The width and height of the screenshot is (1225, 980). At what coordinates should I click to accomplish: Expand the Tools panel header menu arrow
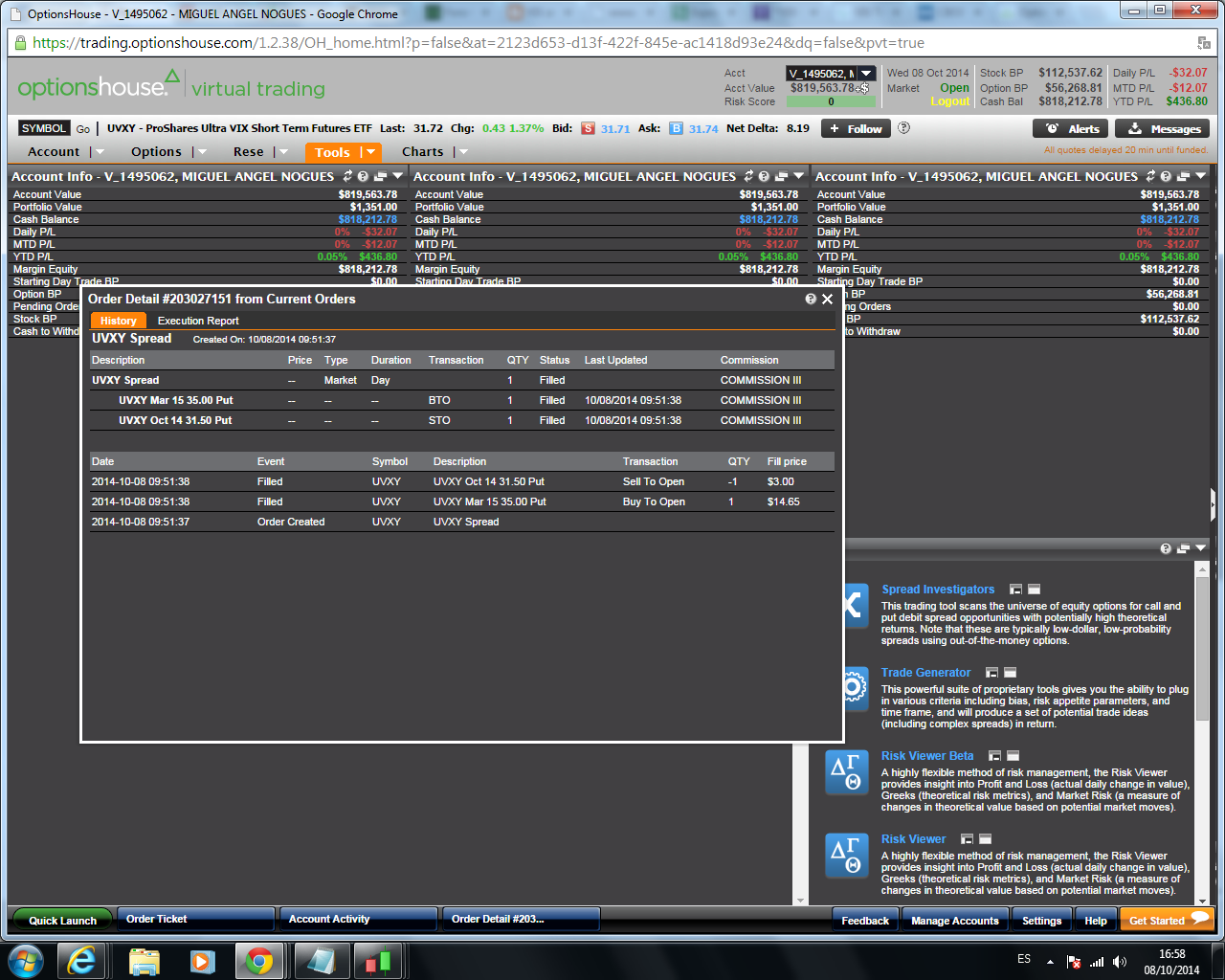[x=1200, y=548]
